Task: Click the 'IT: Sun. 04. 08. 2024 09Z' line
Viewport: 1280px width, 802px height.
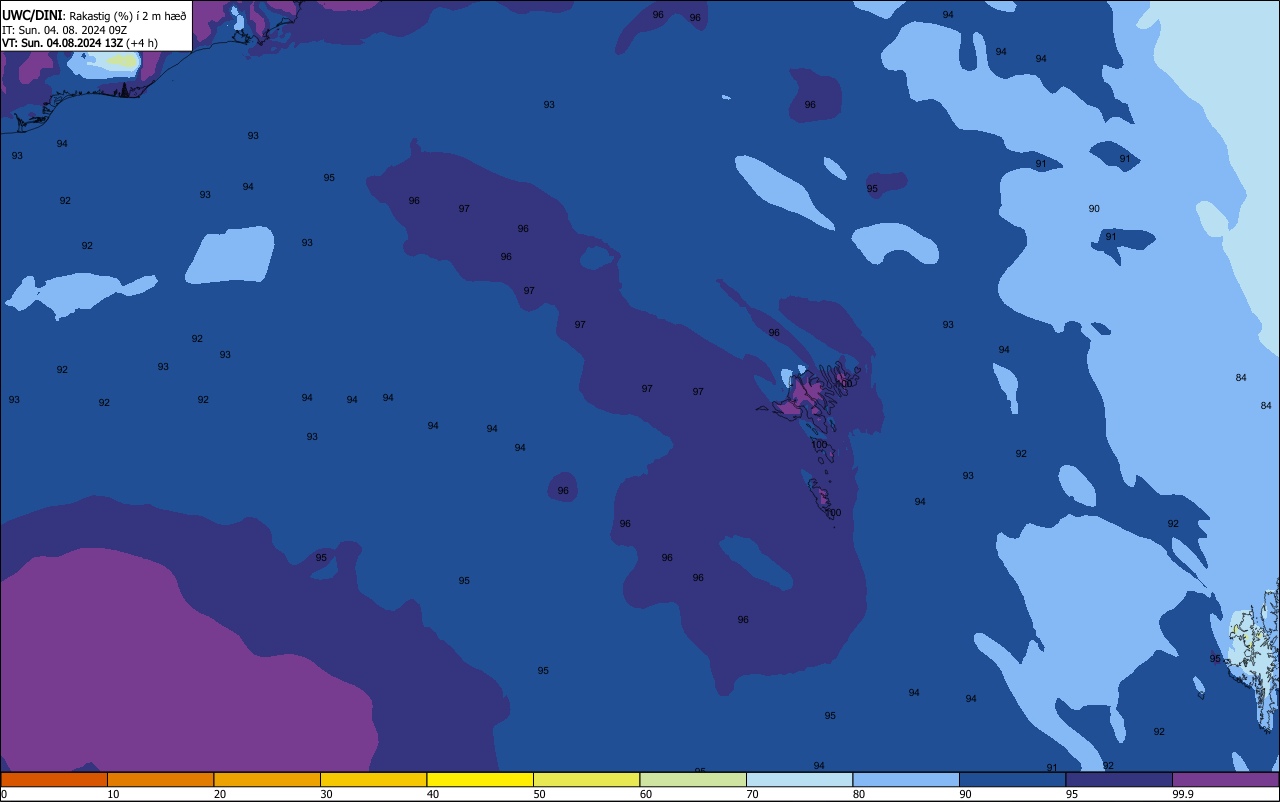Action: click(x=64, y=29)
